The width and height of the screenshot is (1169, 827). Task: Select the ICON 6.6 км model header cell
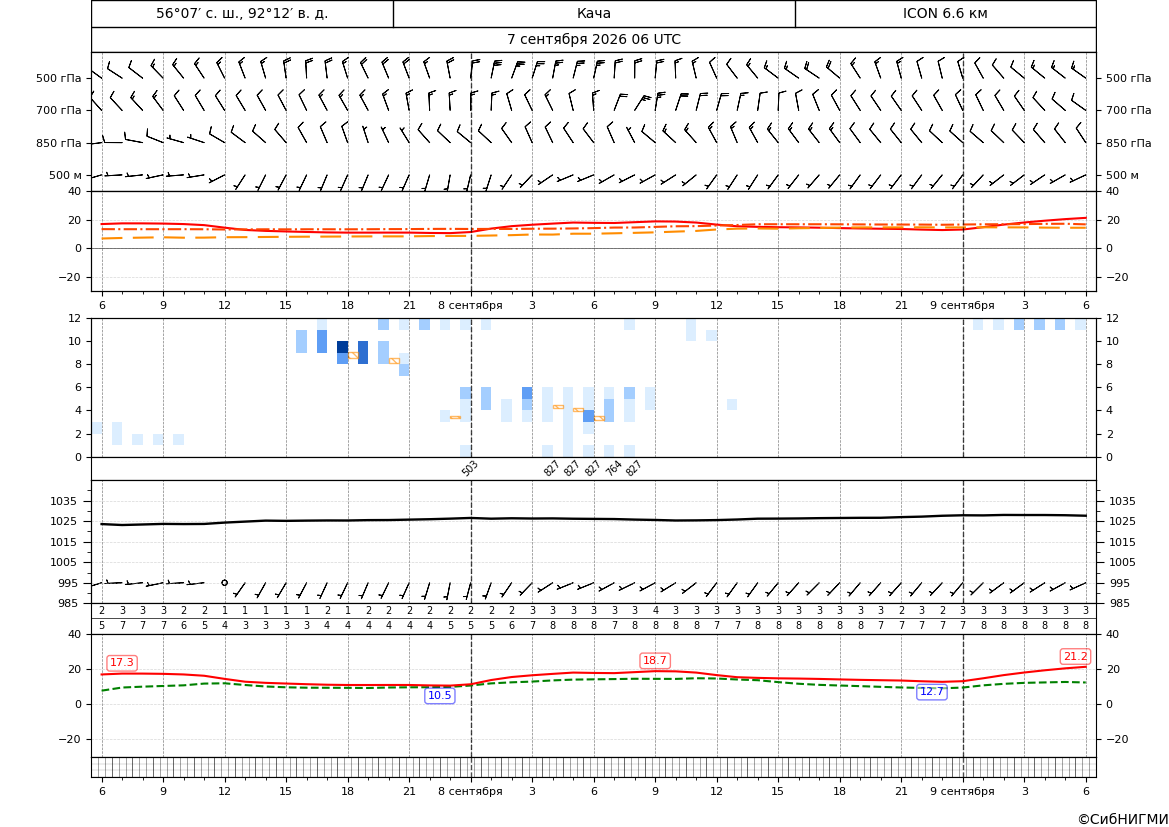coord(945,13)
